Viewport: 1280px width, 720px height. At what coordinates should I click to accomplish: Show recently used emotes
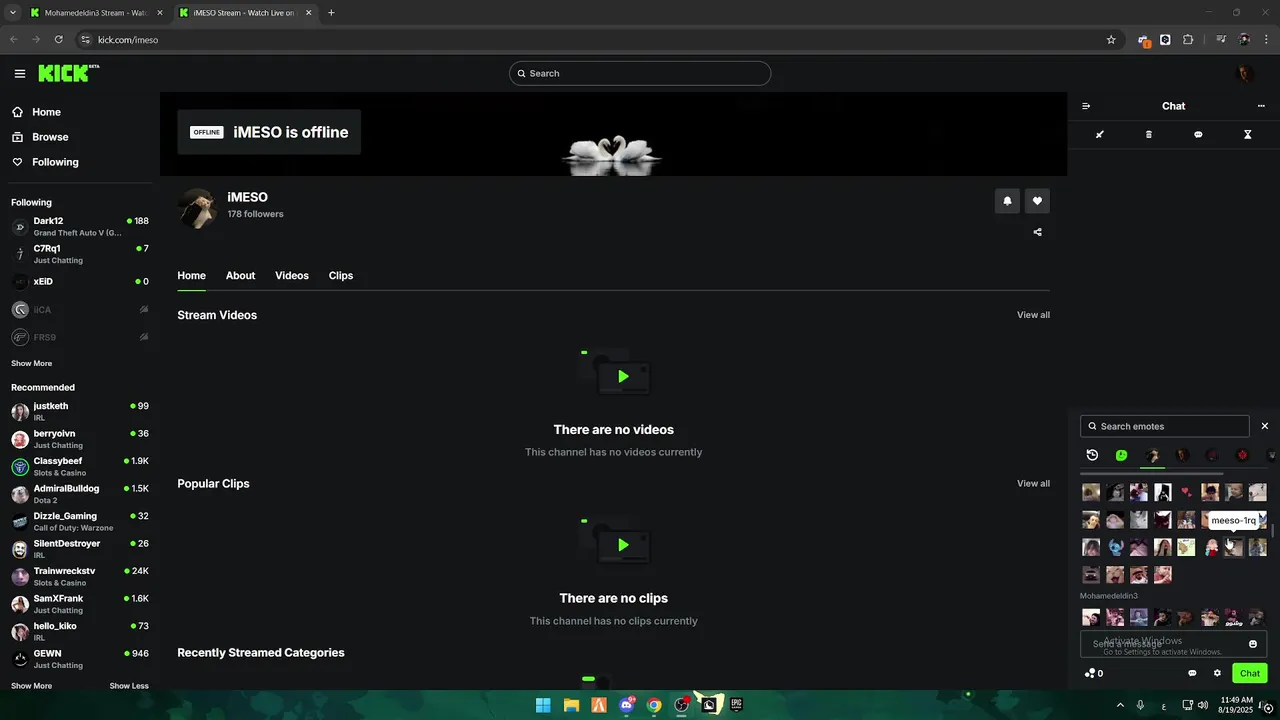click(1092, 455)
